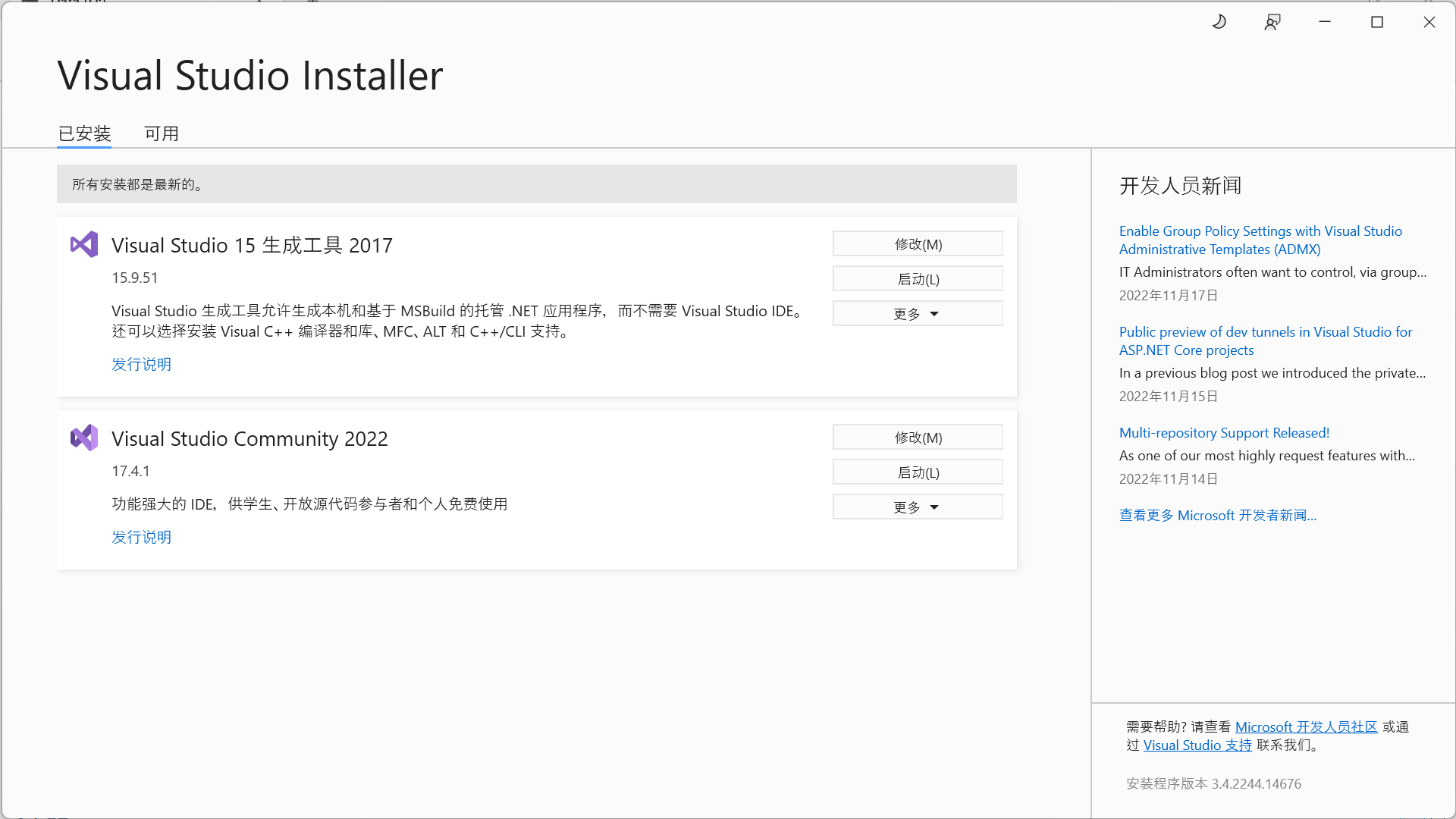Open the Public preview of dev tunnels article
The height and width of the screenshot is (819, 1456).
tap(1266, 341)
